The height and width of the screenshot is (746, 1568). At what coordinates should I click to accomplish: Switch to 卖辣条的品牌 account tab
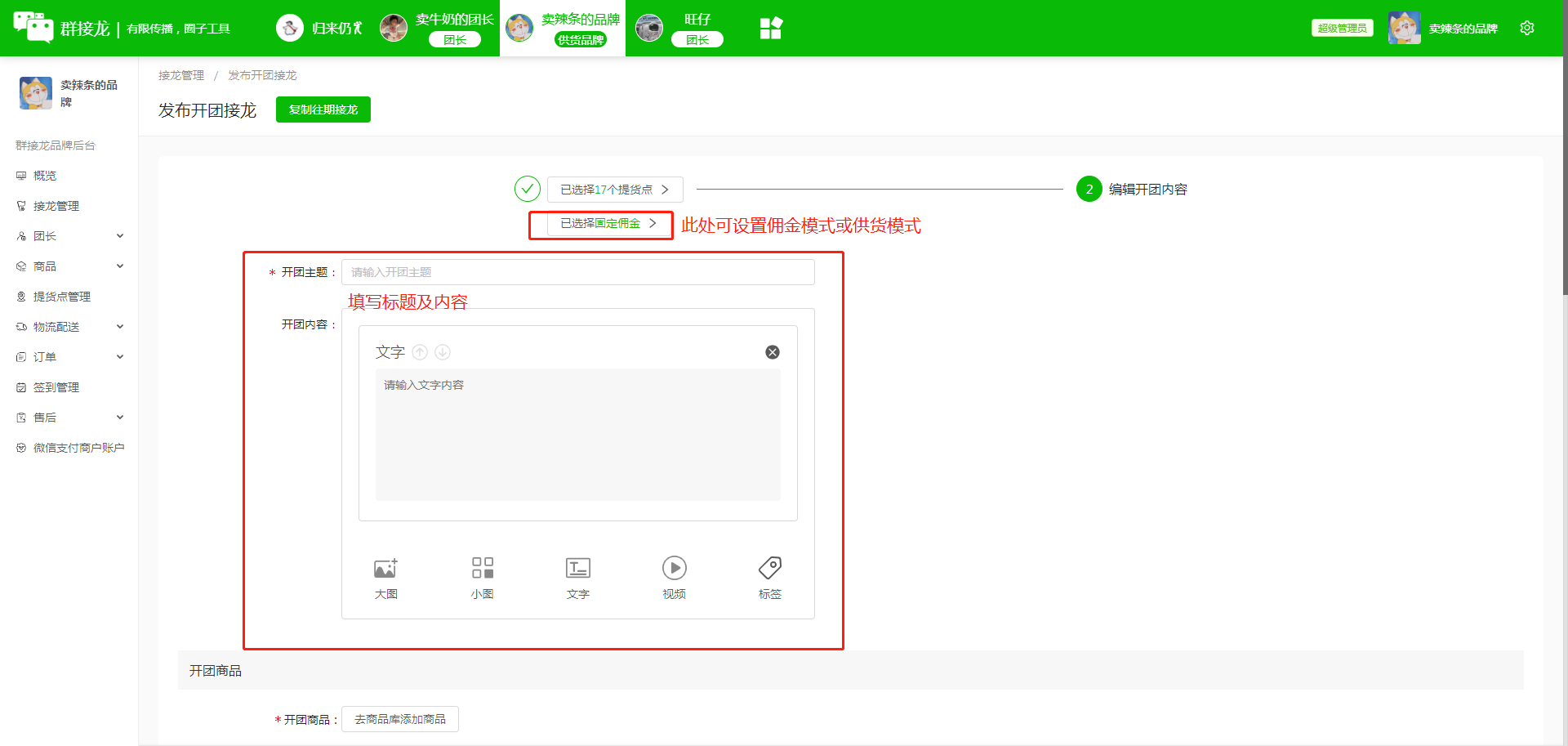[563, 28]
